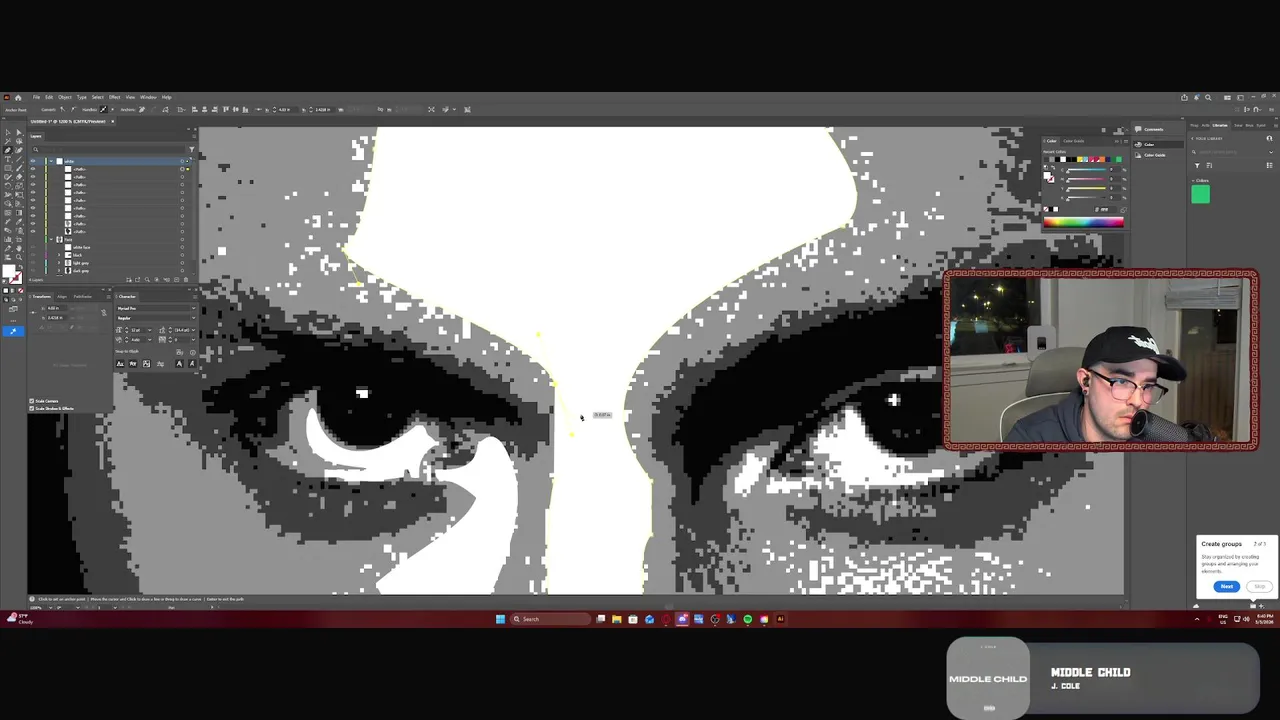The height and width of the screenshot is (720, 1280).
Task: Switch to the Color Guide tab
Action: click(x=1074, y=141)
